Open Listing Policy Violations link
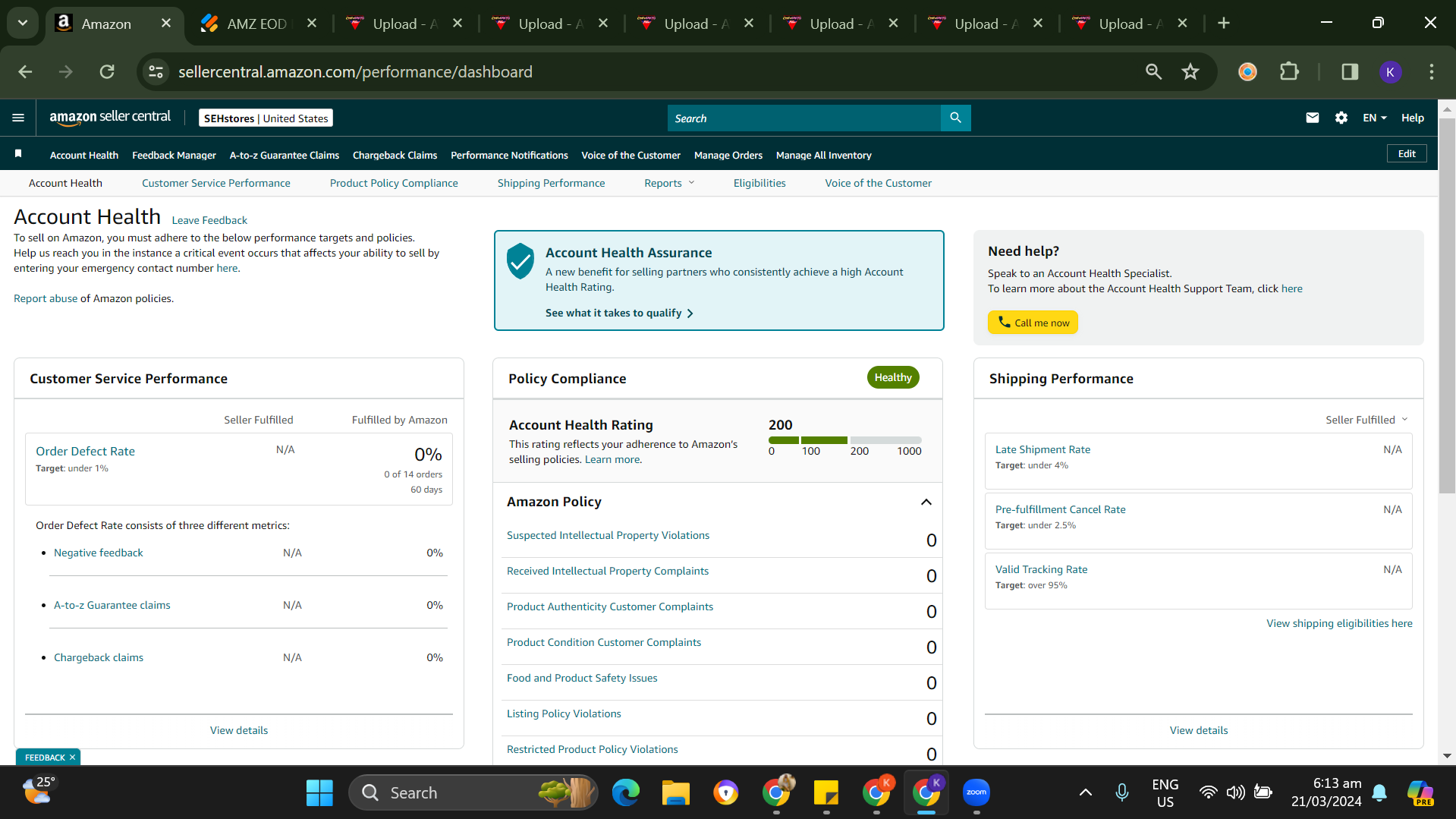The height and width of the screenshot is (819, 1456). click(x=564, y=713)
